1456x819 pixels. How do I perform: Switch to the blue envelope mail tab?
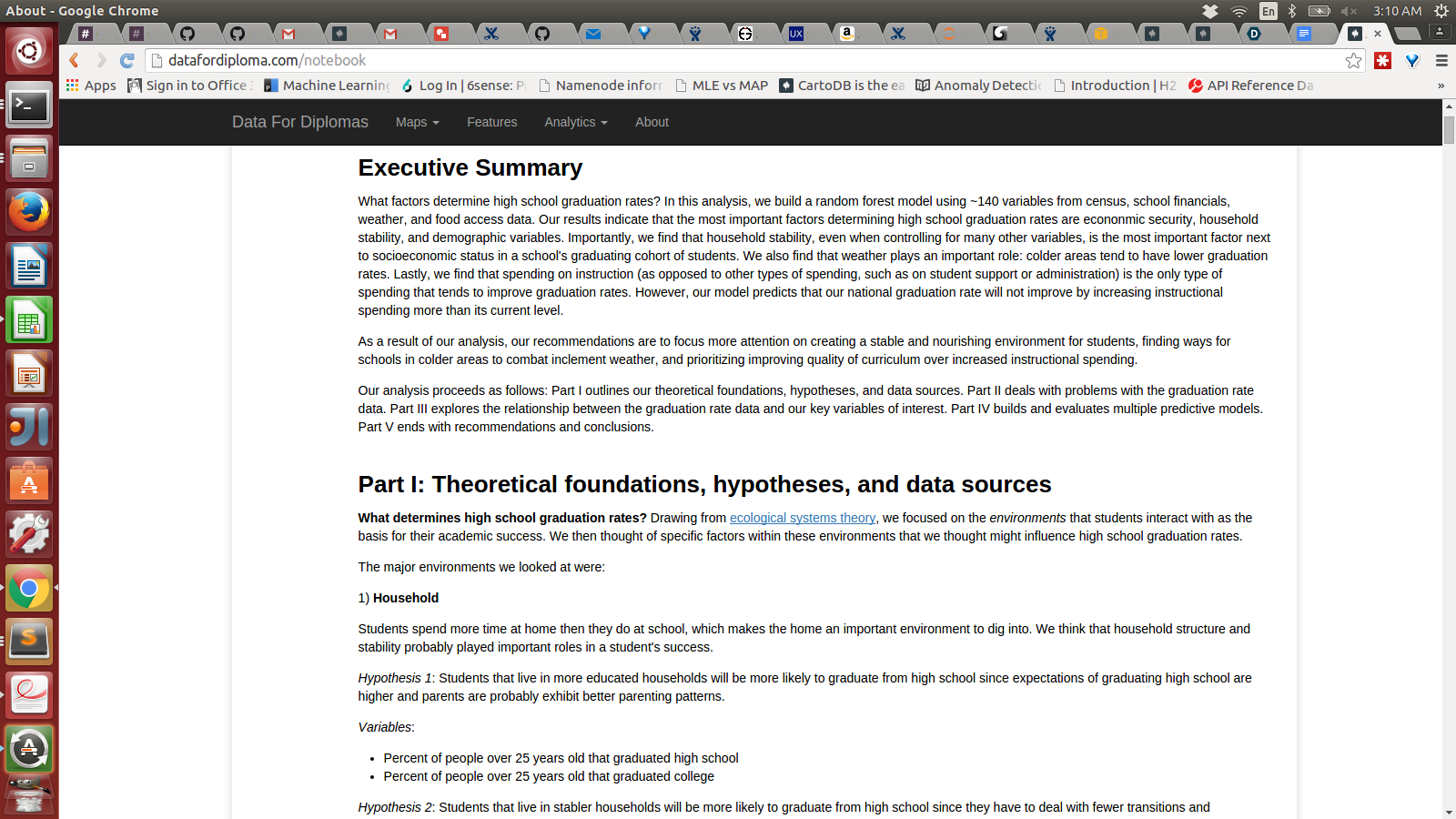point(593,34)
